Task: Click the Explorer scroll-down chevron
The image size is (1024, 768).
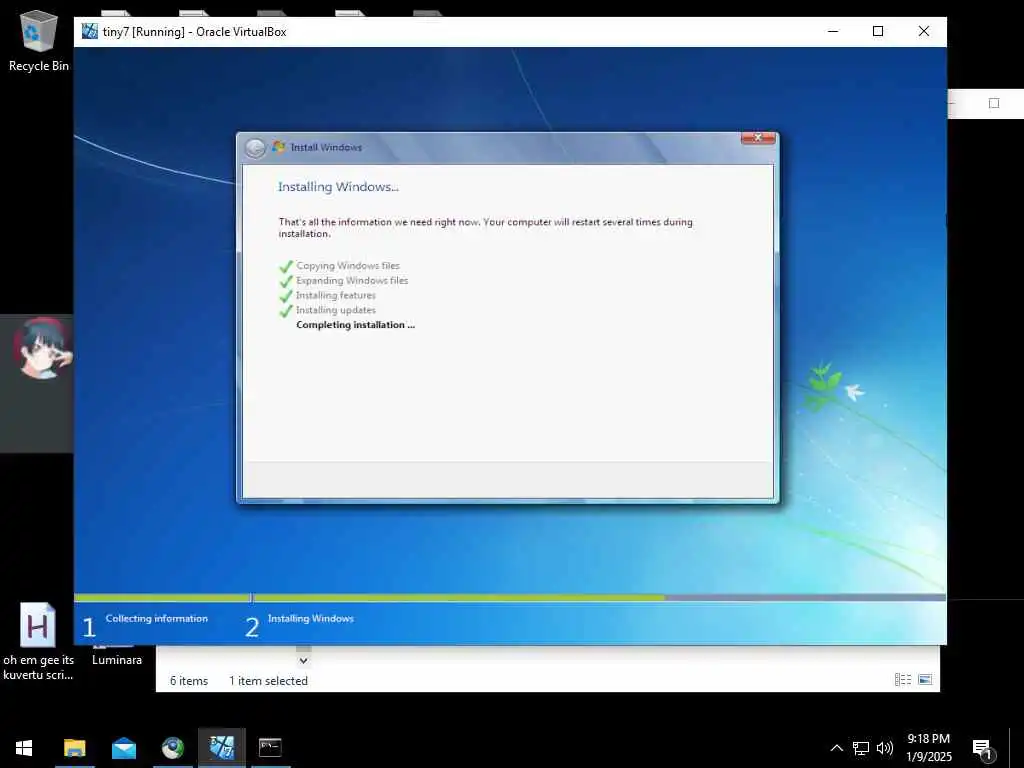Action: [303, 660]
